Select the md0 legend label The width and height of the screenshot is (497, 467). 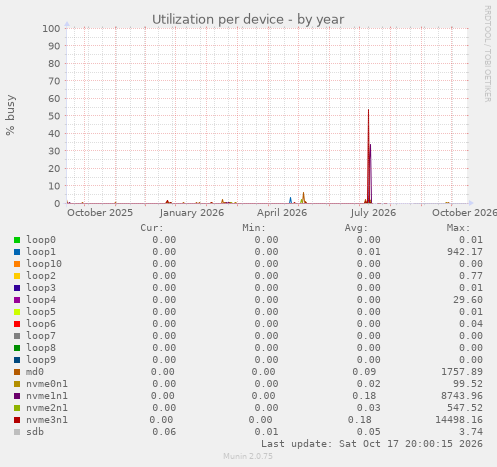click(x=35, y=372)
